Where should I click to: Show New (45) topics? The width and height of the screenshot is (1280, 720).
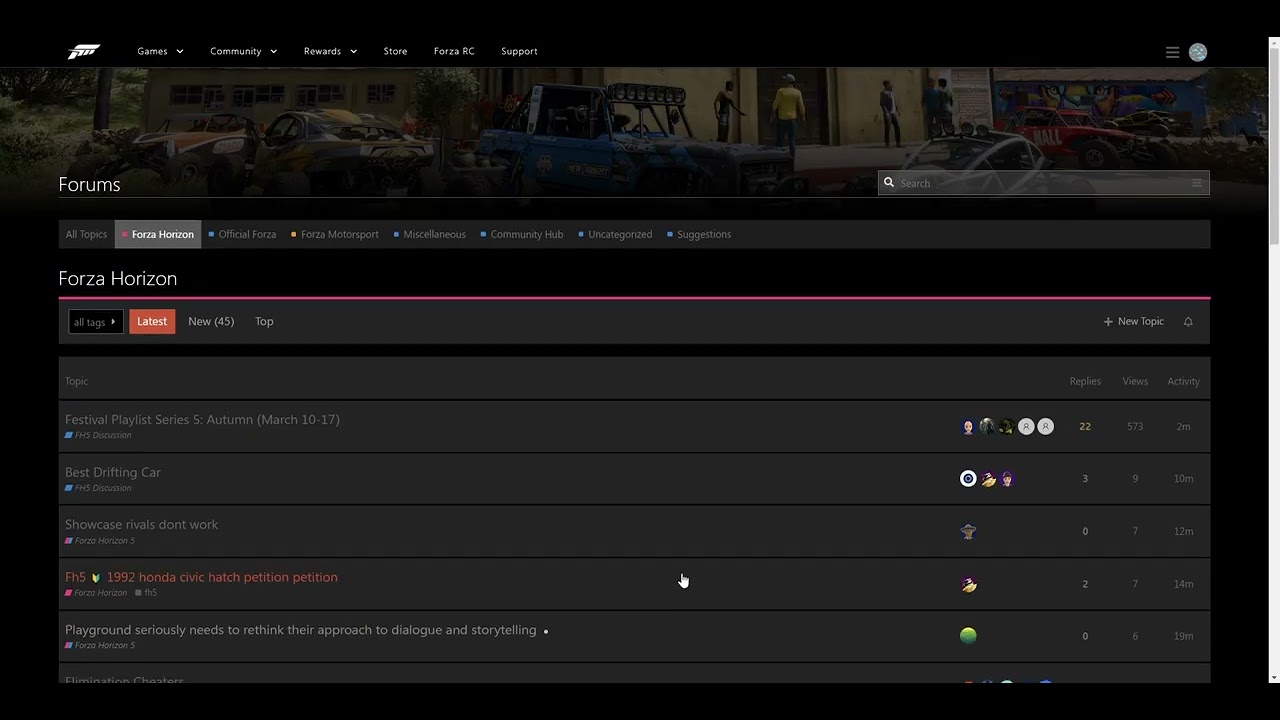click(211, 321)
